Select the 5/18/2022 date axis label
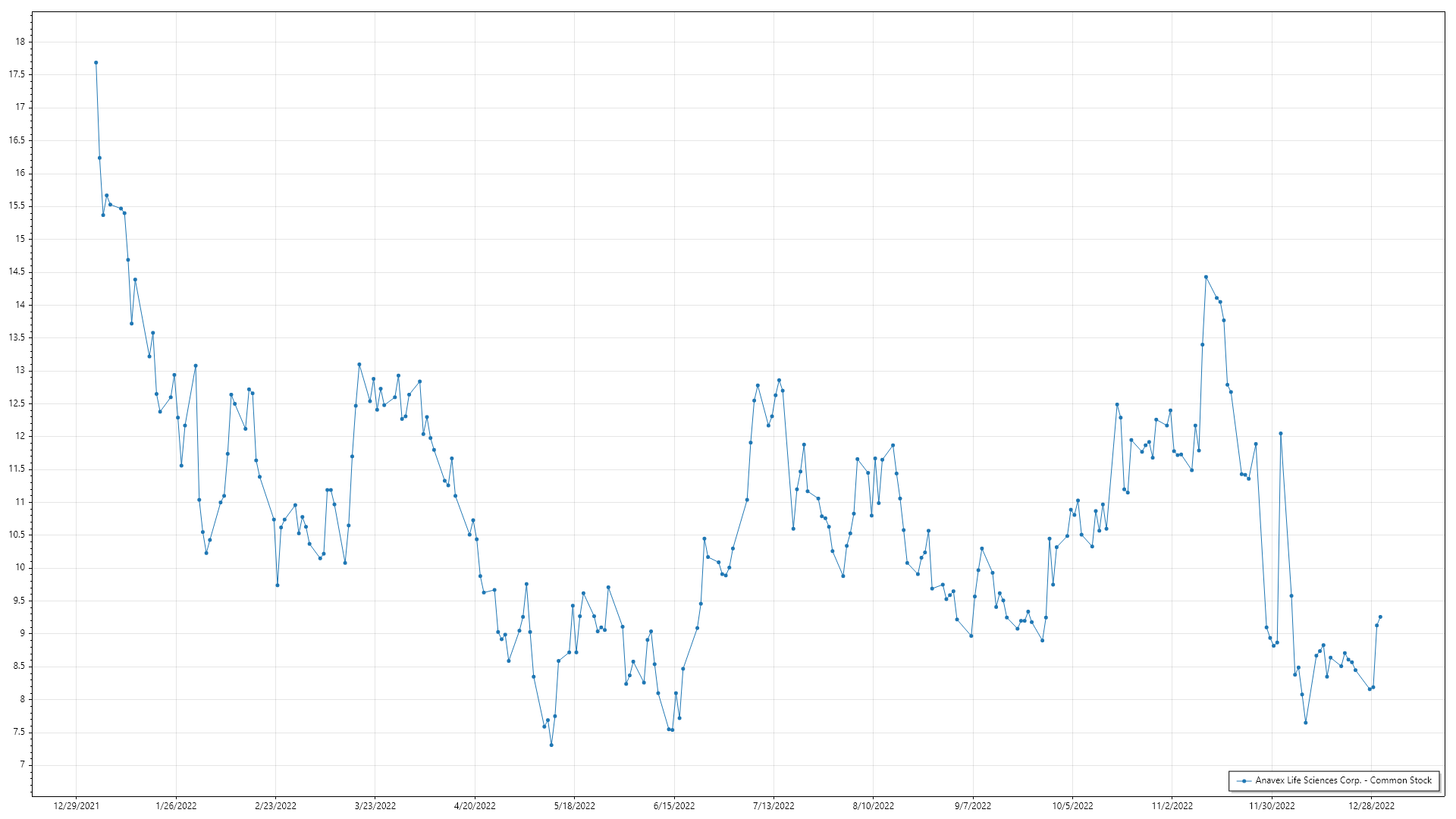 coord(574,805)
